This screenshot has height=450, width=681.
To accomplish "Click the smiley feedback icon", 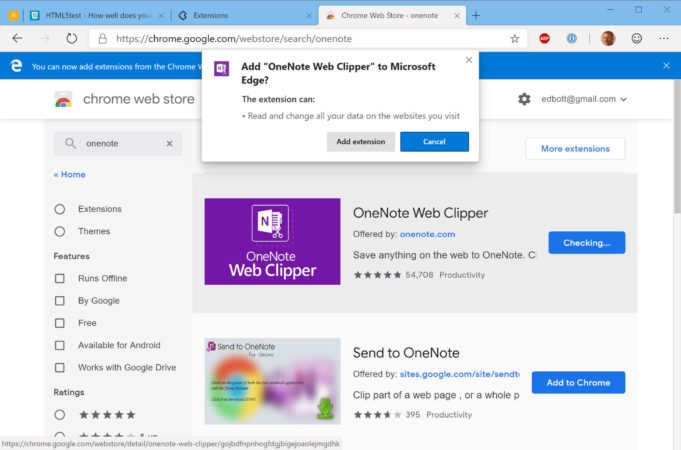I will [637, 39].
